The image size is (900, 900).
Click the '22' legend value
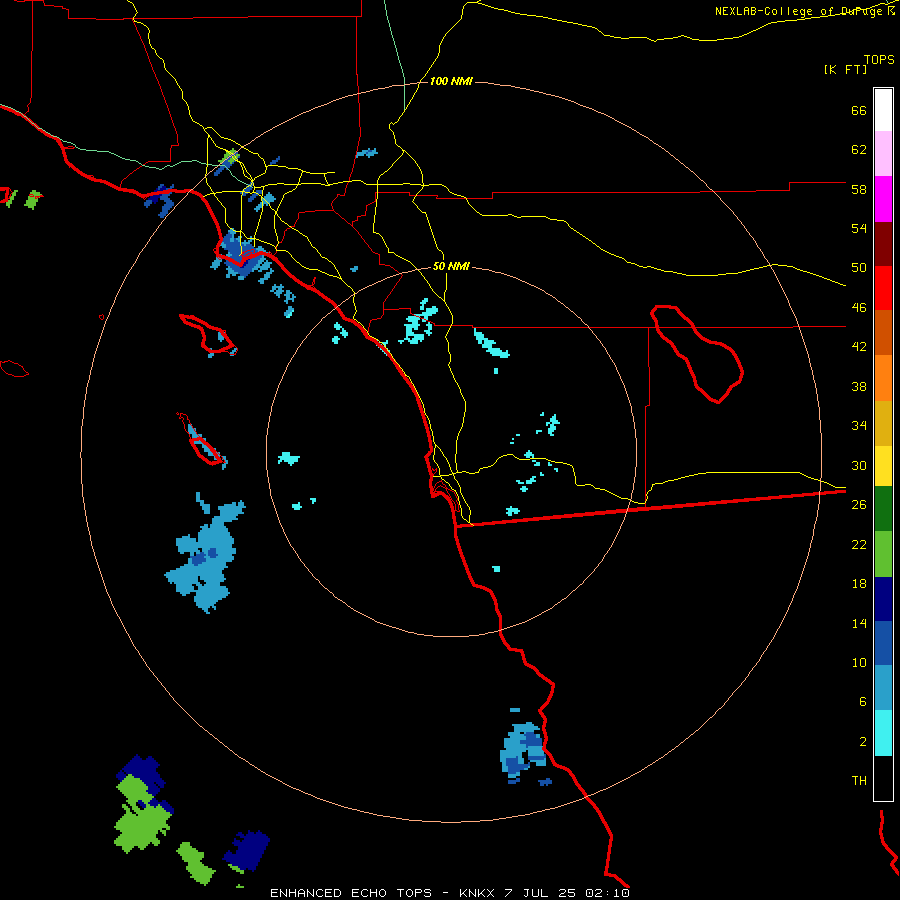click(859, 544)
